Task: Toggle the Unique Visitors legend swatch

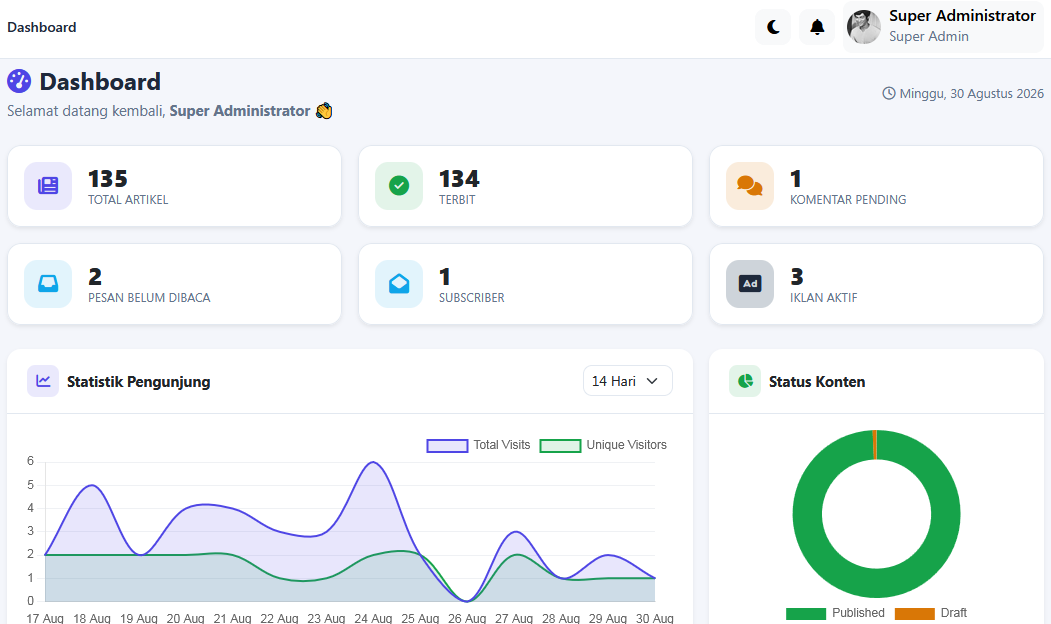Action: pyautogui.click(x=560, y=446)
